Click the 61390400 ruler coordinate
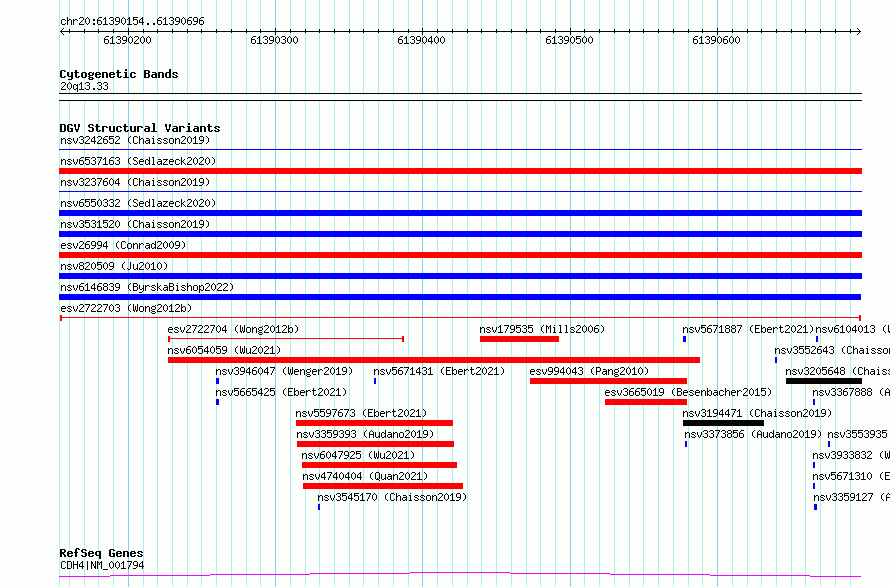Screen dimensions: 890x587 [421, 40]
